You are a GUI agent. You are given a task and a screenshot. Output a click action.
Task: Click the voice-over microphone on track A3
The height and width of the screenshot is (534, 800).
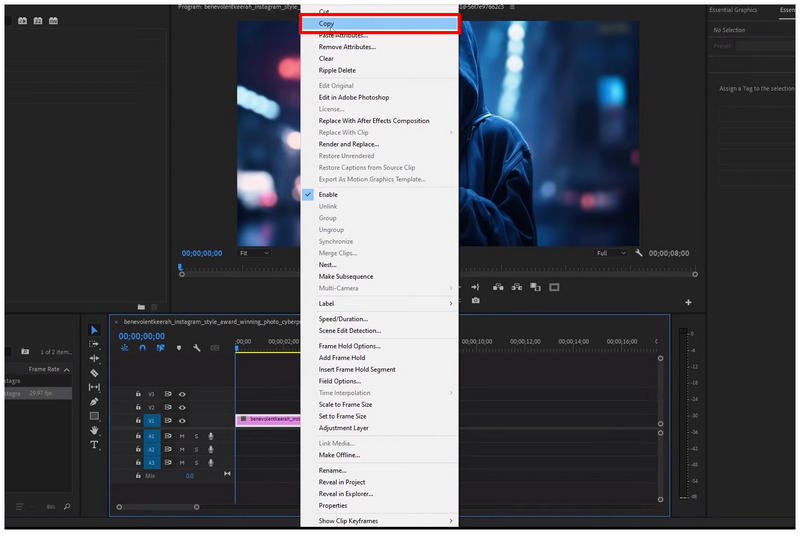coord(211,463)
